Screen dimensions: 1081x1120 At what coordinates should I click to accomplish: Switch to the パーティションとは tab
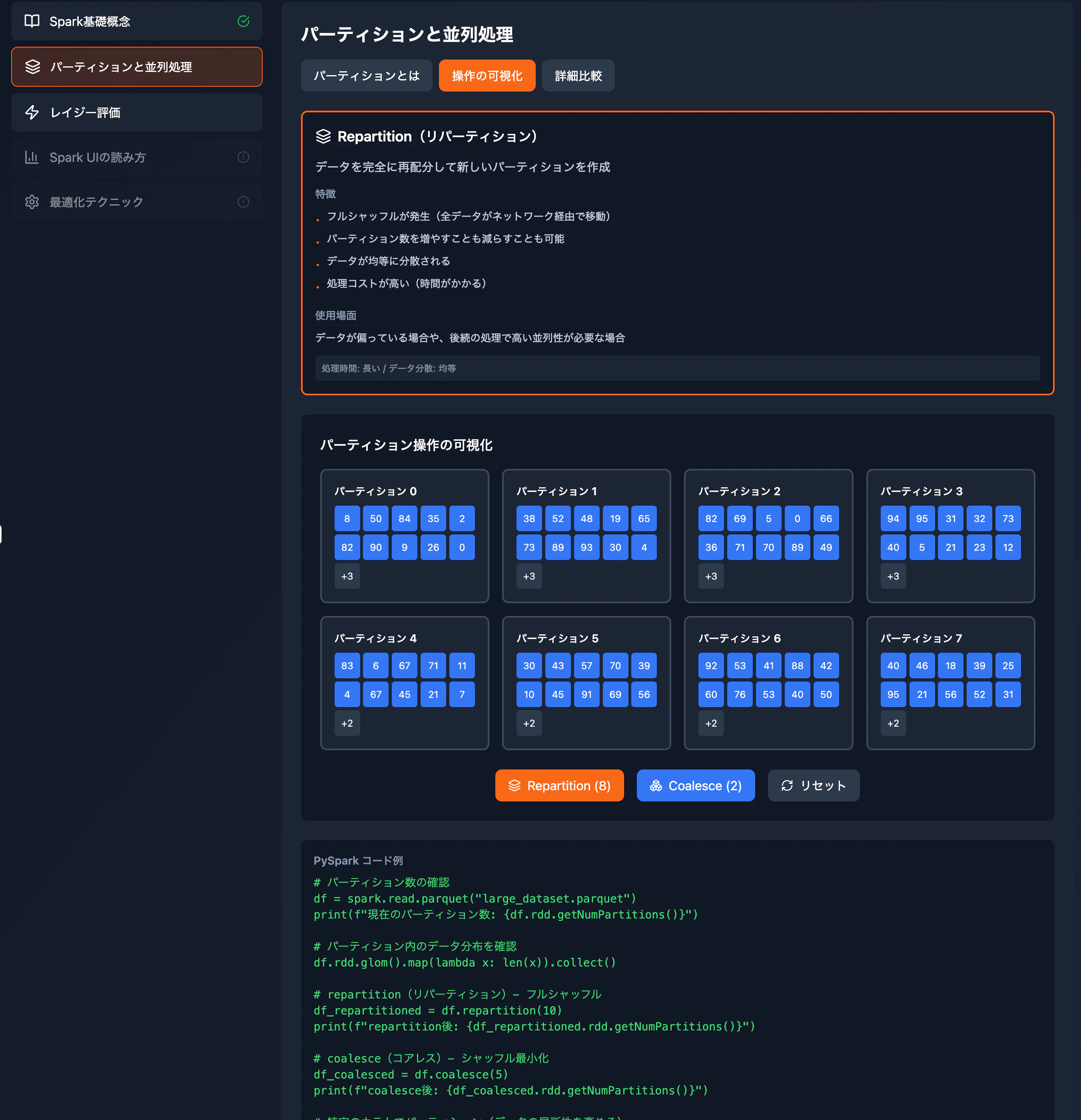[x=367, y=76]
